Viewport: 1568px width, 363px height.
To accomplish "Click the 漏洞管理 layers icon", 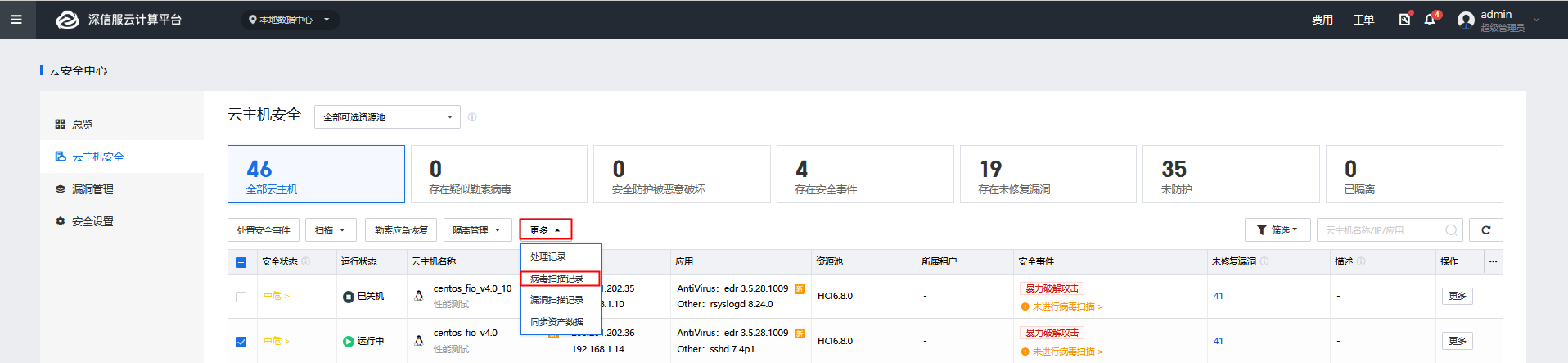I will tap(60, 189).
